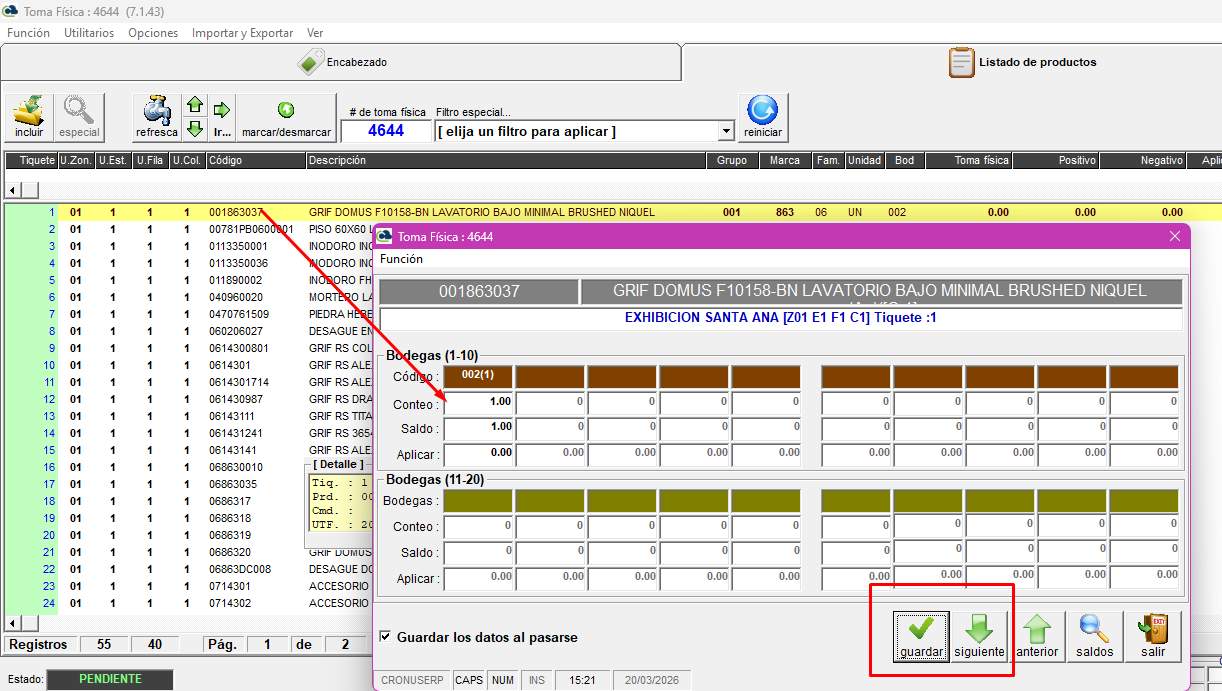Click the guardar green checkmark button
The image size is (1222, 691).
pos(921,636)
